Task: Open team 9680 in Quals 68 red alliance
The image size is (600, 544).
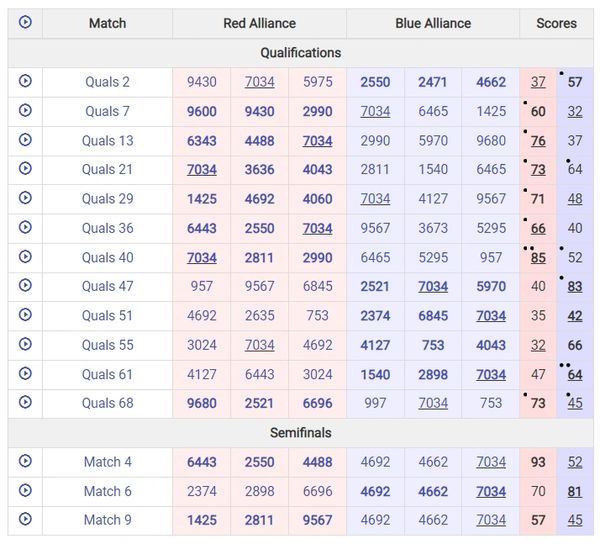Action: click(x=201, y=403)
